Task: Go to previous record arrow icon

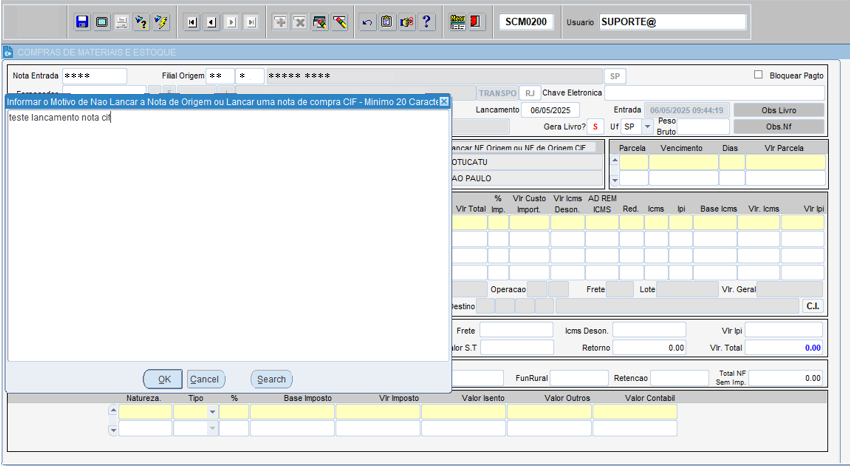Action: [211, 21]
